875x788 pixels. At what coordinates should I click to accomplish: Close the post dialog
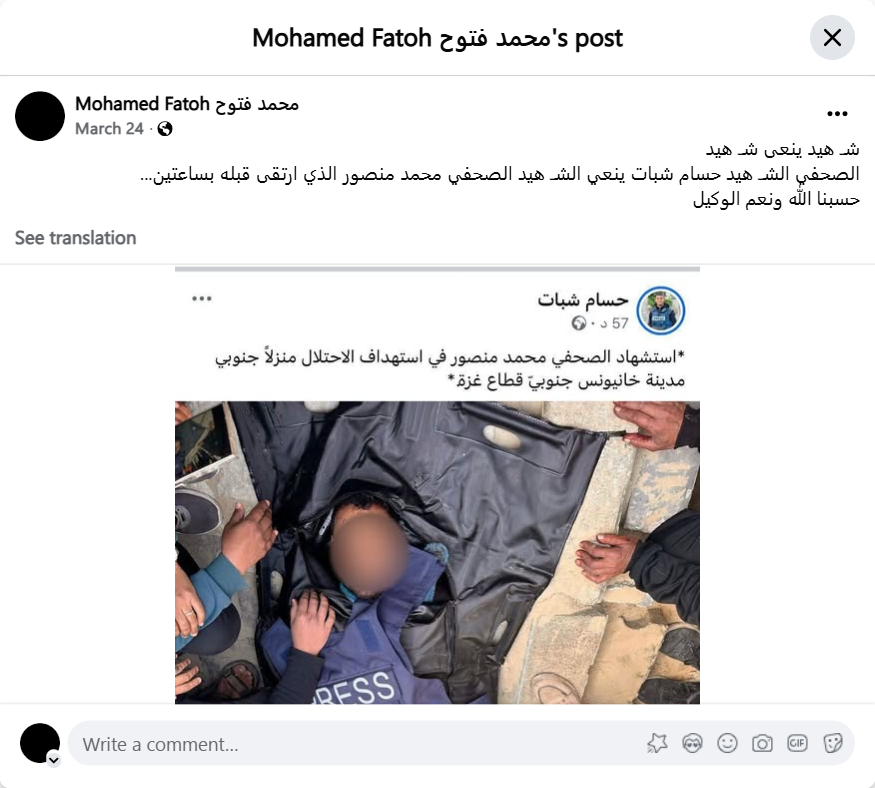tap(832, 38)
